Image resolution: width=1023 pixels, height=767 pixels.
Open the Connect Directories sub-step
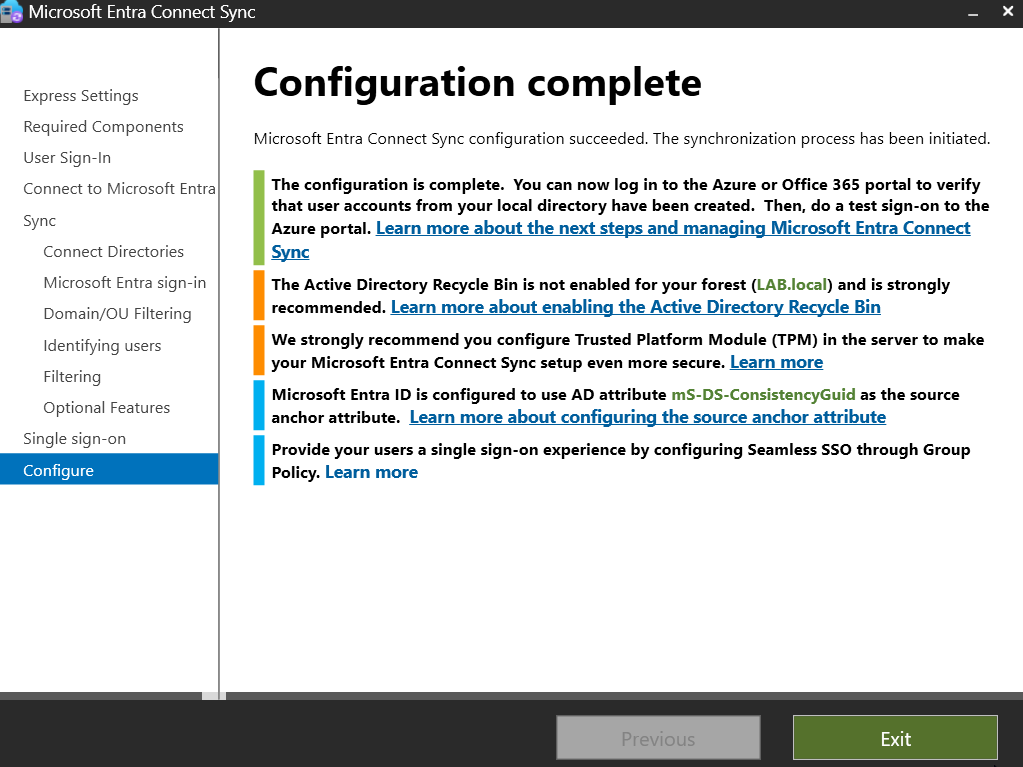coord(114,251)
